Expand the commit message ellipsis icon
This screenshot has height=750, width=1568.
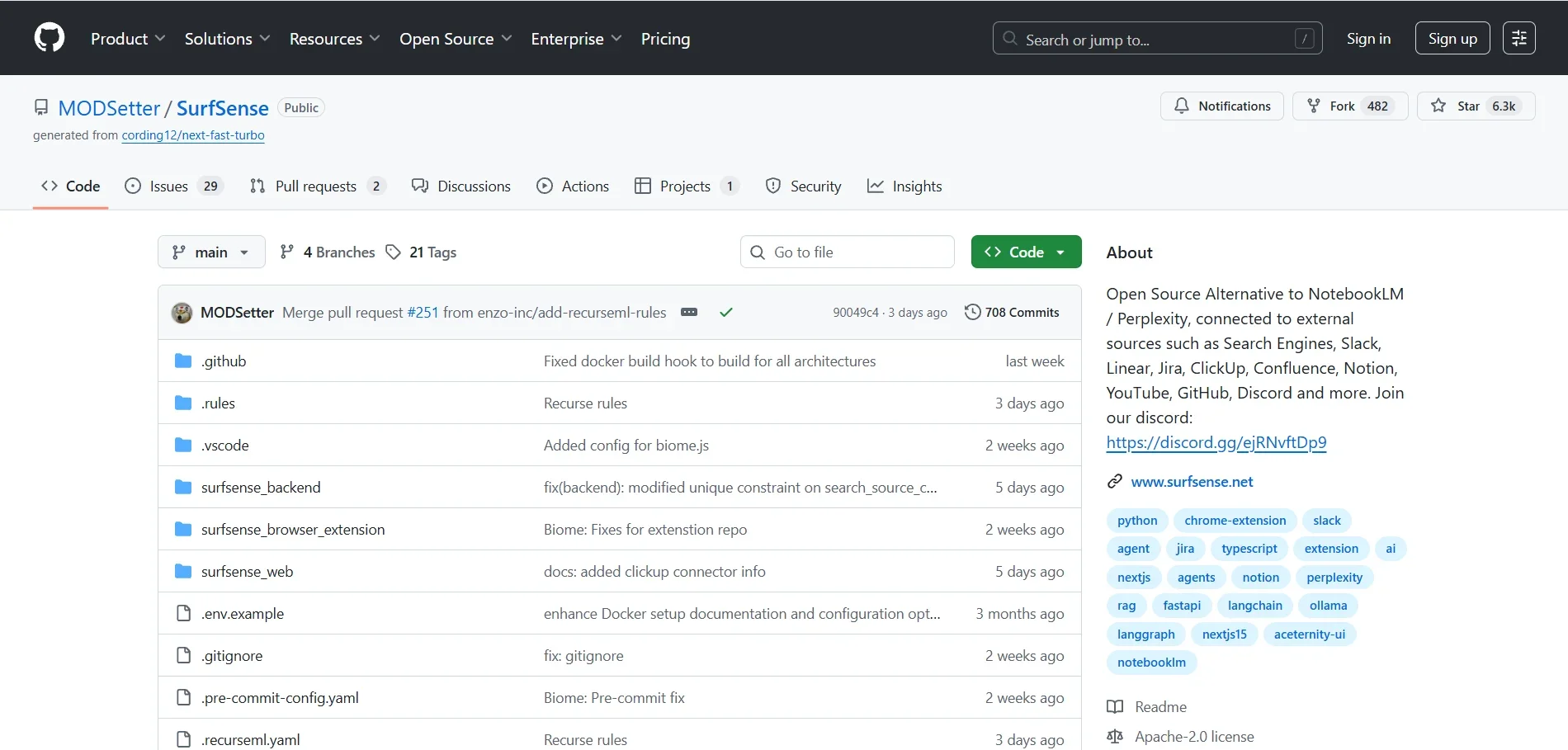pyautogui.click(x=689, y=313)
